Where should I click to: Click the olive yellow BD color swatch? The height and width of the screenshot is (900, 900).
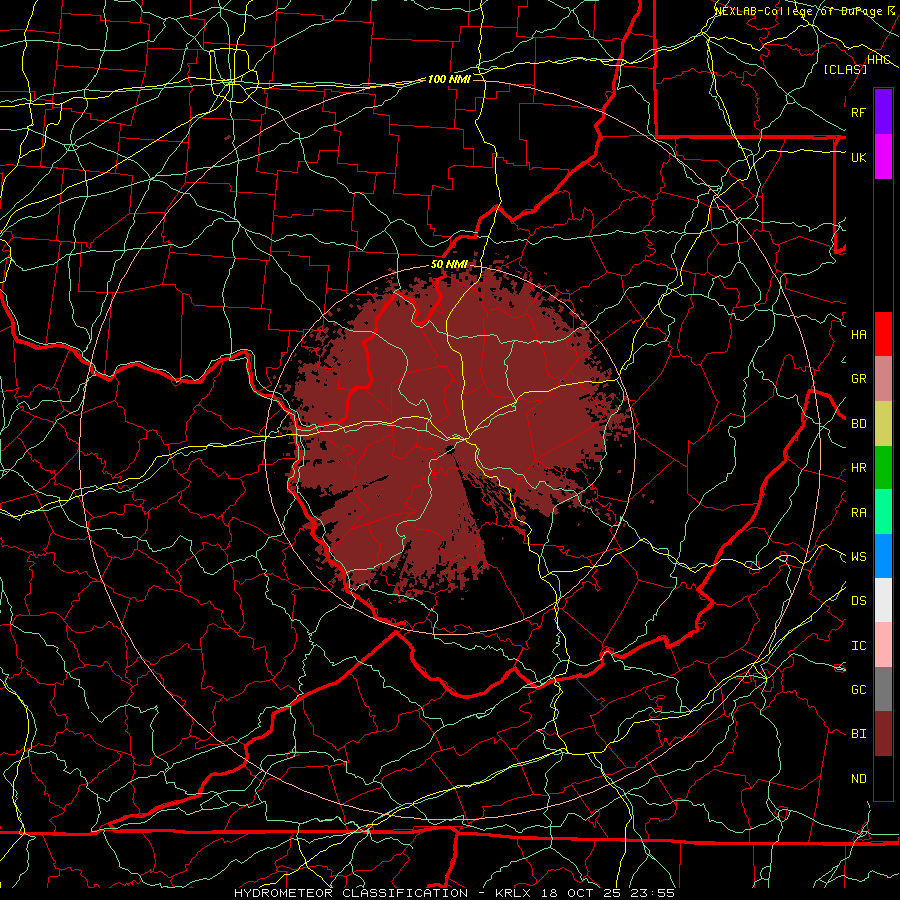tap(883, 424)
